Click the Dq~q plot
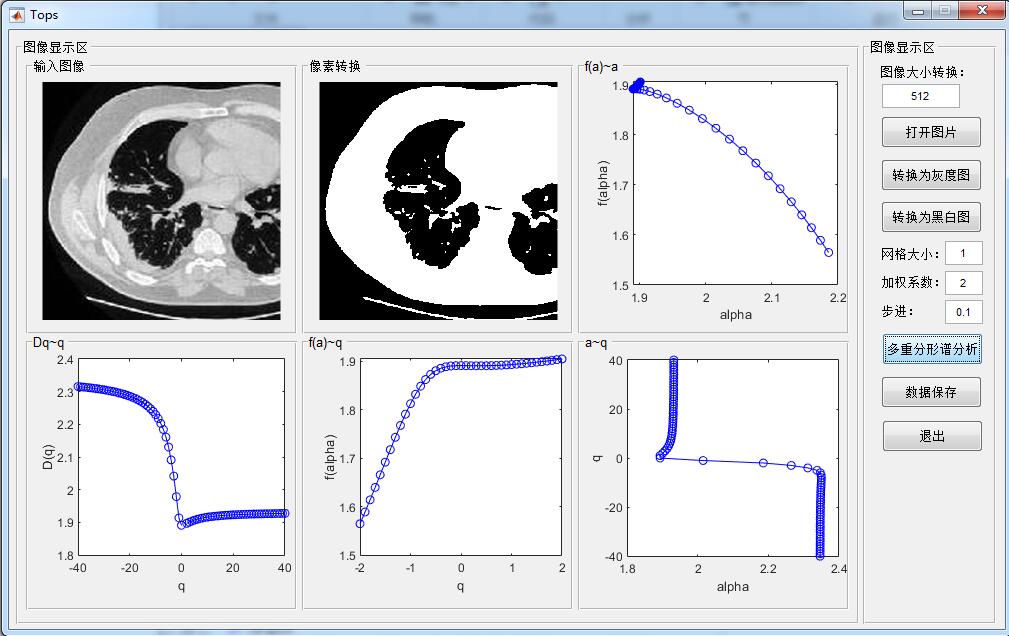 181,457
